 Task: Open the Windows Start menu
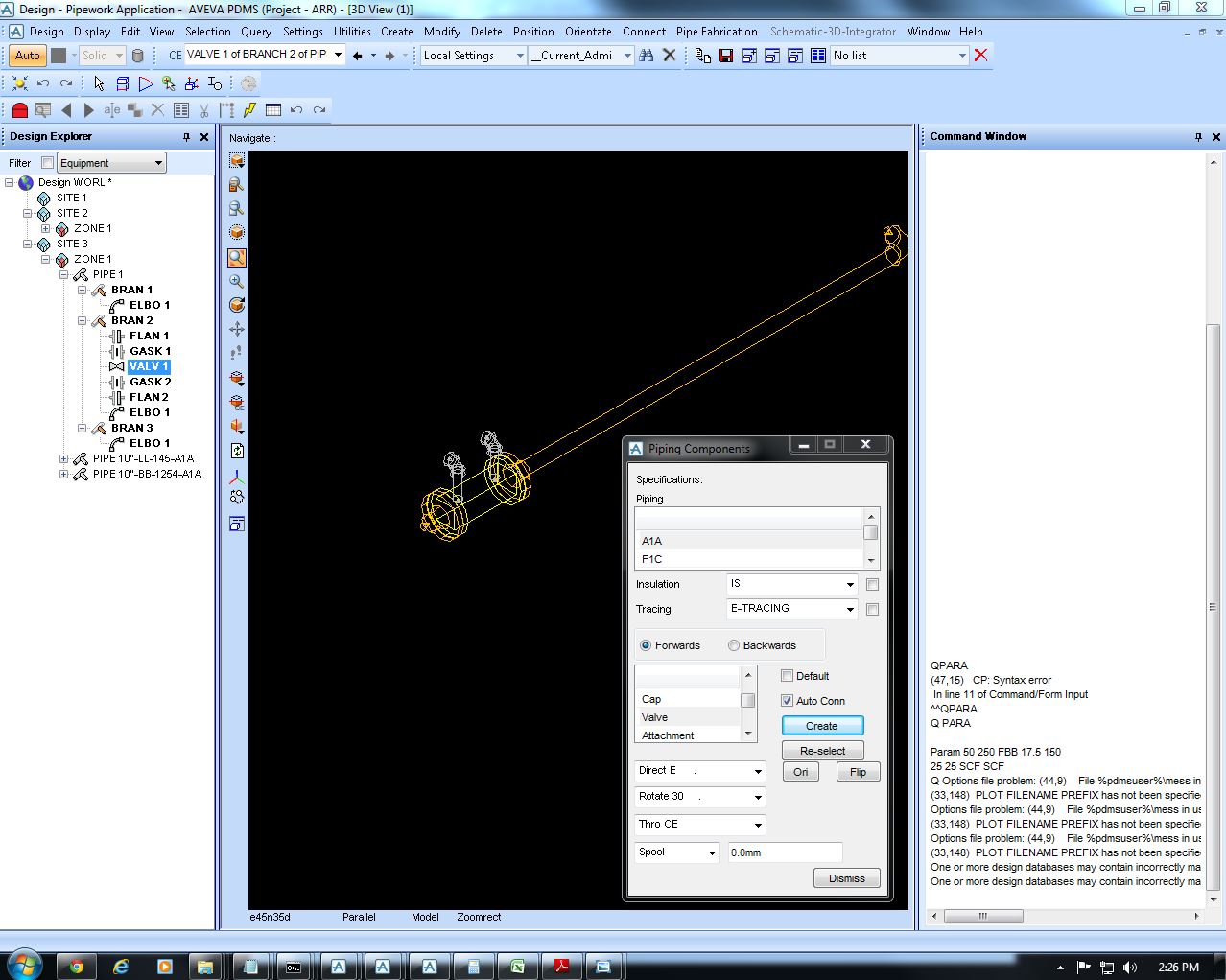click(x=24, y=965)
